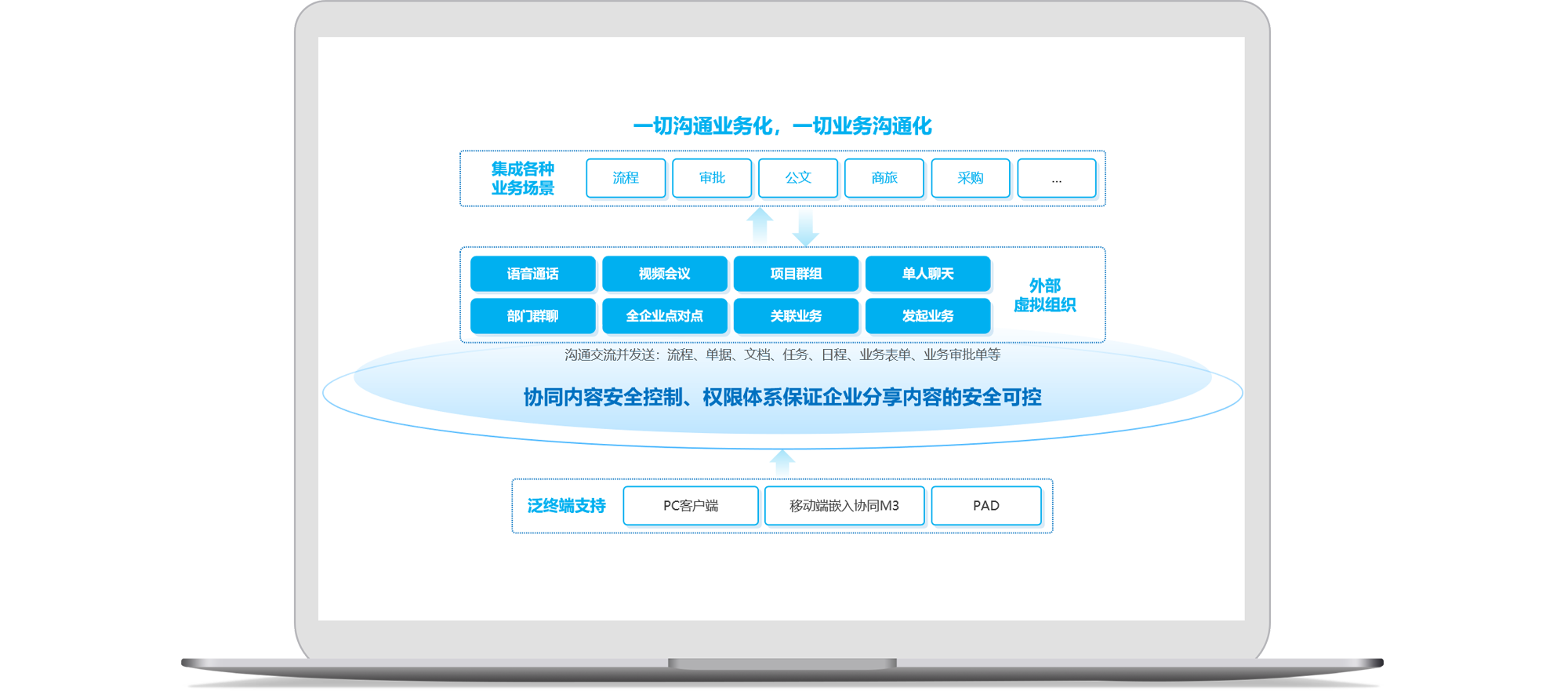
Task: Choose the PAD terminal box
Action: (x=986, y=506)
